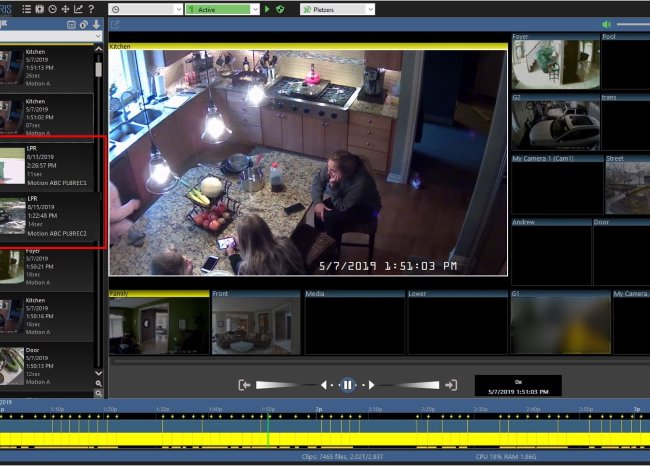Screen dimensions: 650x466
Task: Open the Active profile dropdown
Action: 222,9
